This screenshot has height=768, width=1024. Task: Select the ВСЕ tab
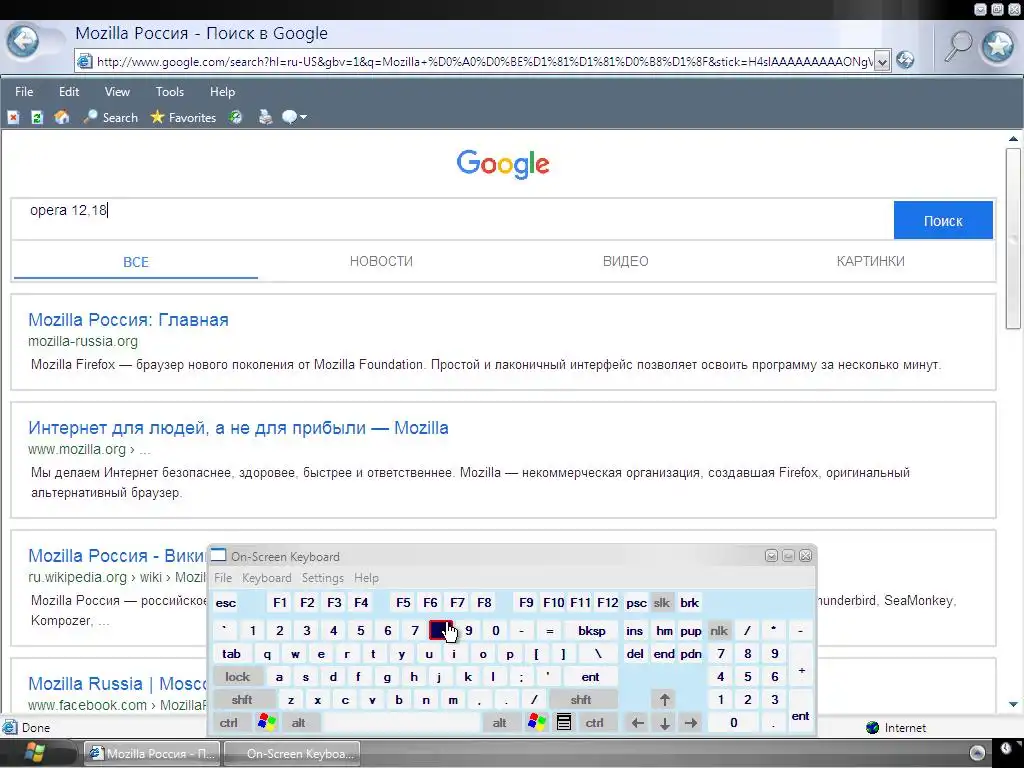(136, 262)
